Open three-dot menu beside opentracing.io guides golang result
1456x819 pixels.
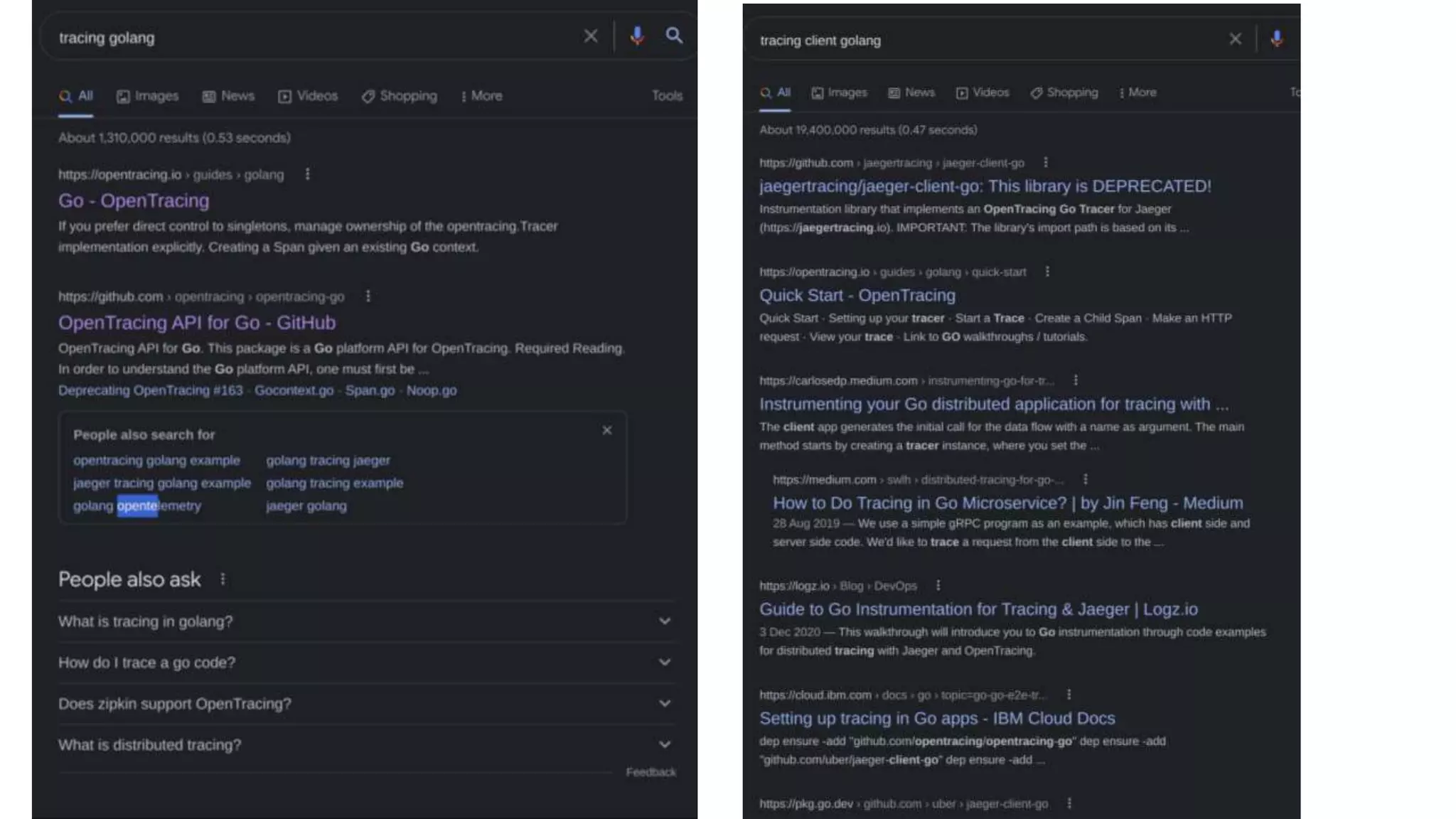(x=307, y=174)
